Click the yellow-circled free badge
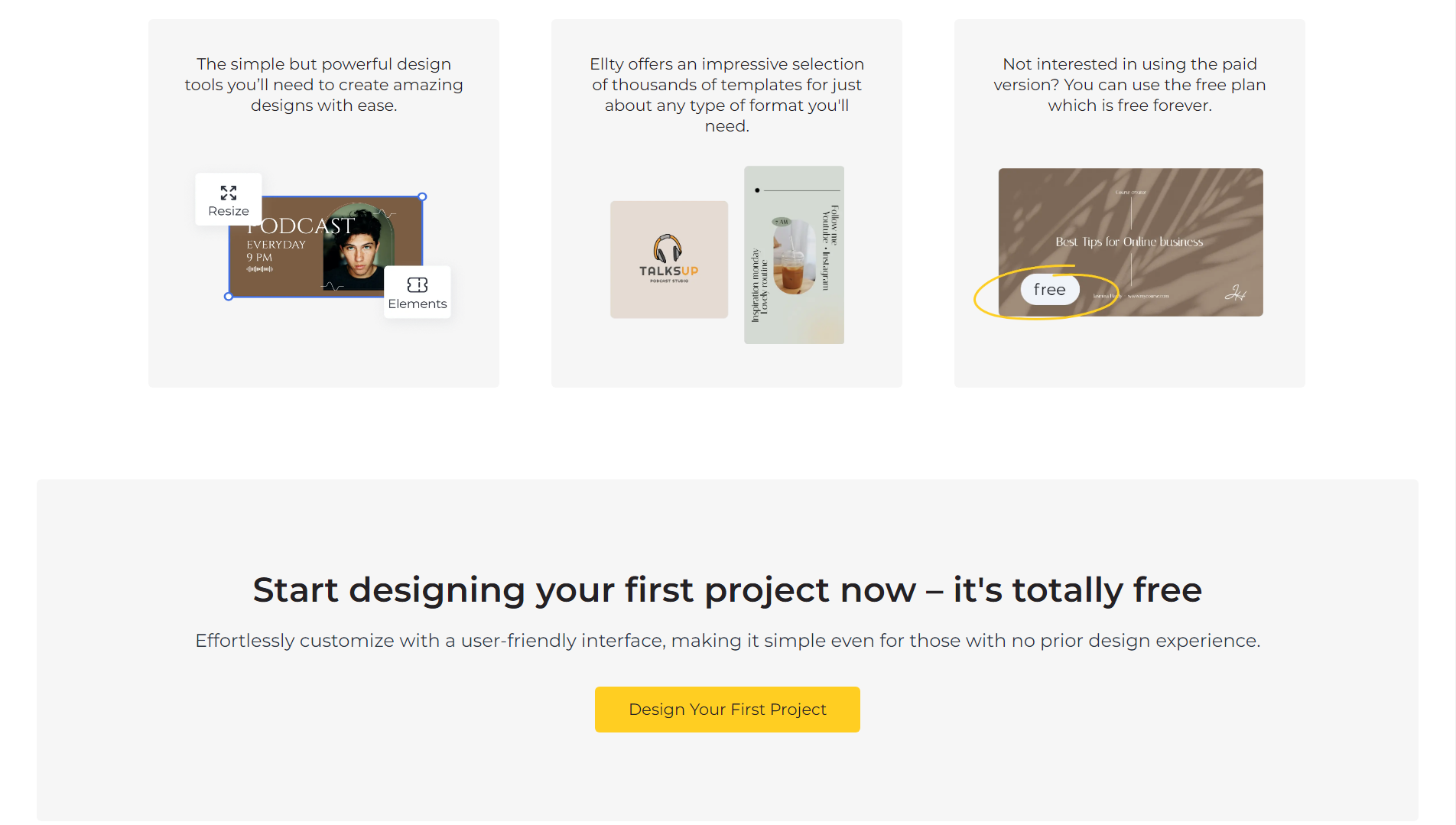Viewport: 1456px width, 825px height. click(1050, 290)
